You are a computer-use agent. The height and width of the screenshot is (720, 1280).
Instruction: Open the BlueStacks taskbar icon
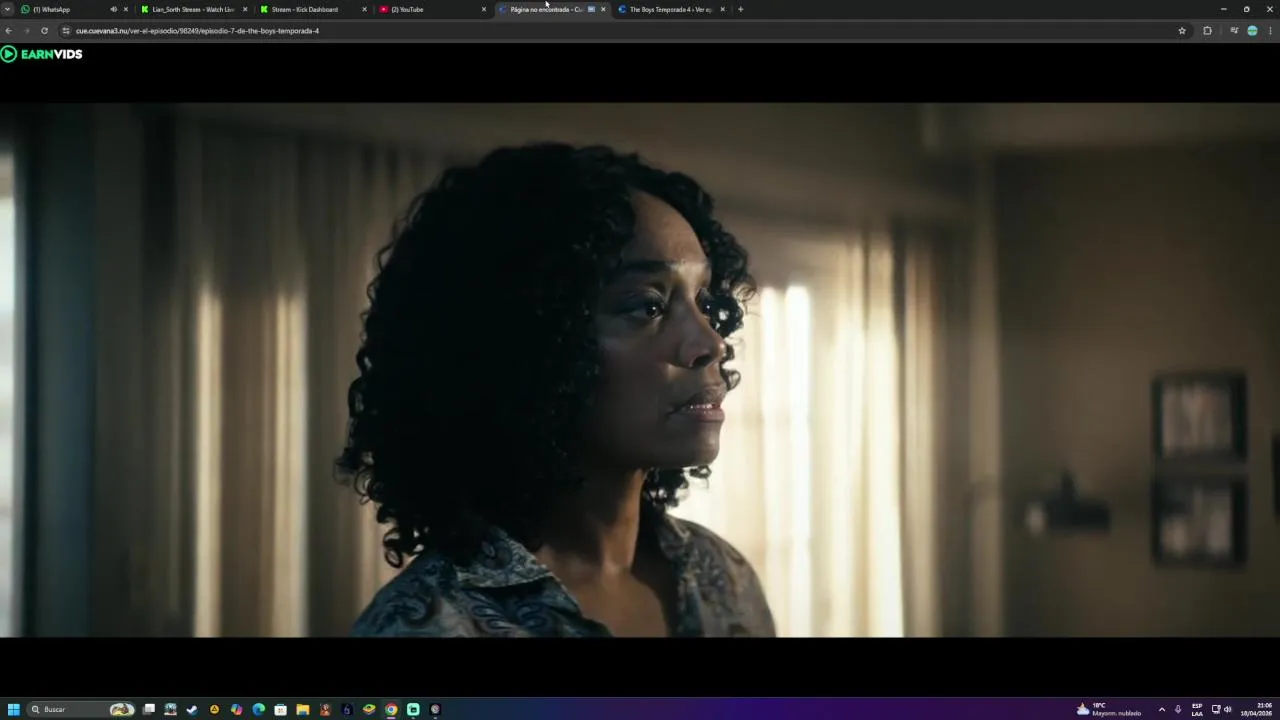(369, 709)
